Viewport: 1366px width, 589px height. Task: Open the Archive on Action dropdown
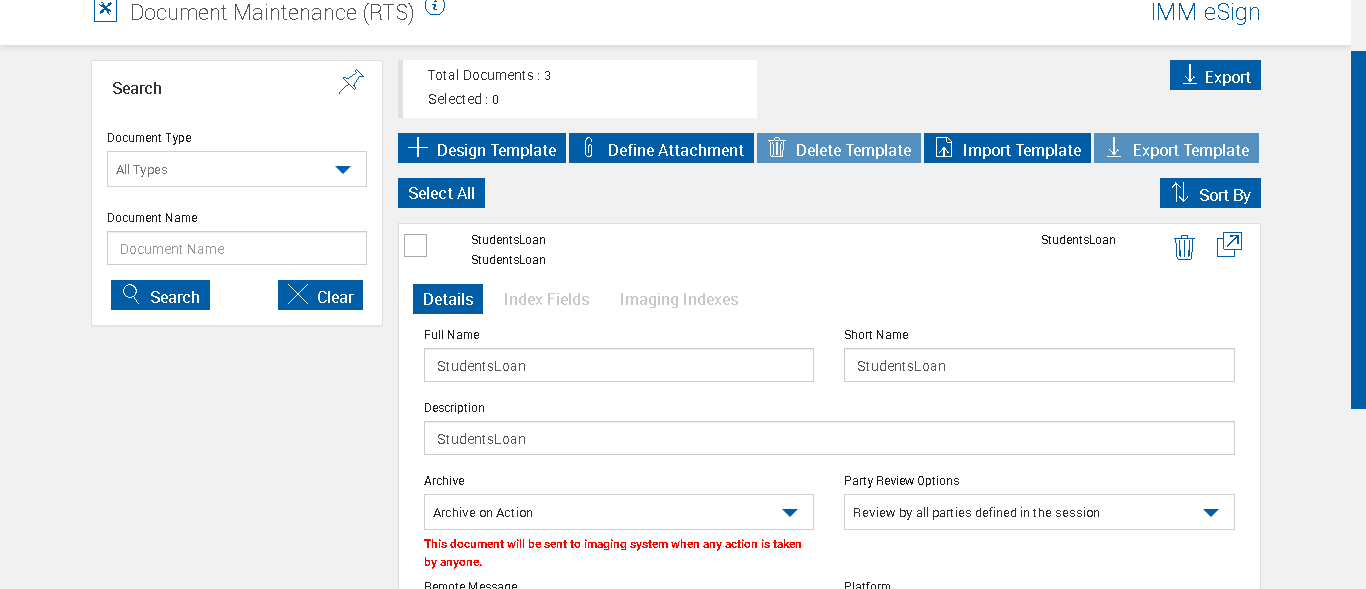click(618, 512)
